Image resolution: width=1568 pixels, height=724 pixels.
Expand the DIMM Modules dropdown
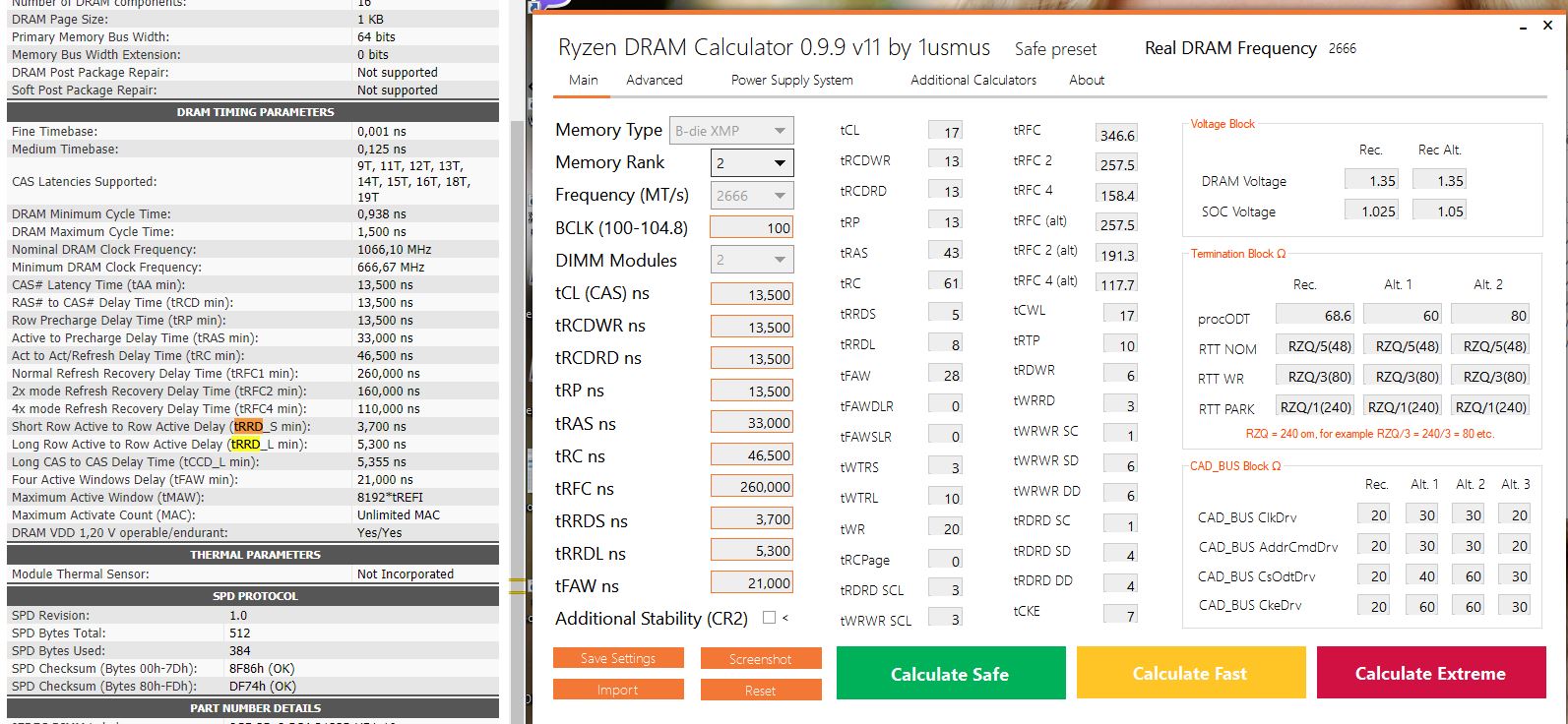[x=752, y=260]
